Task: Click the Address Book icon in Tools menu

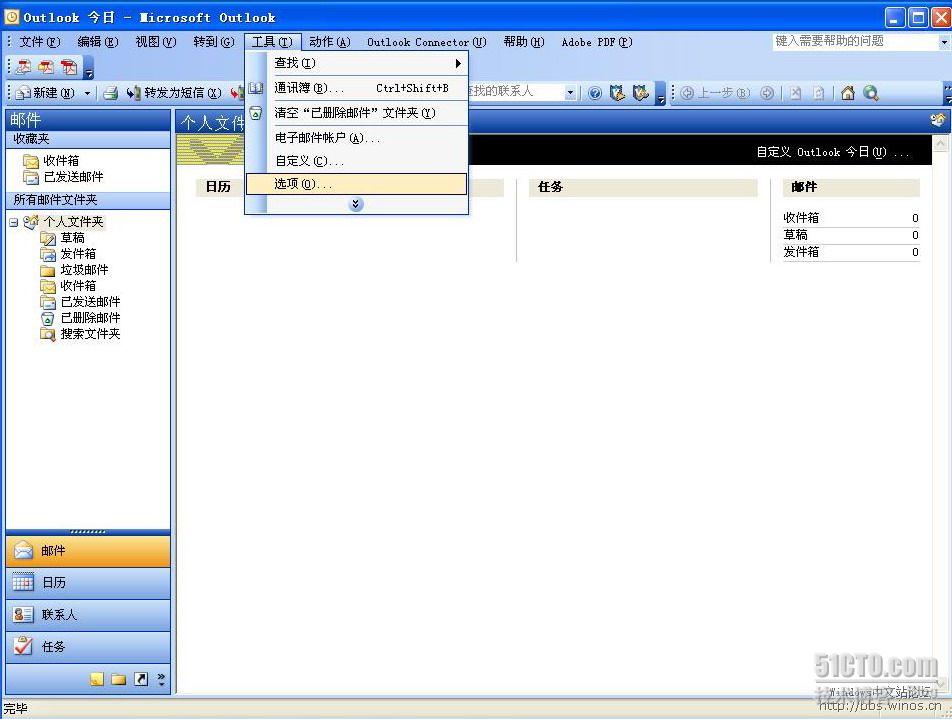Action: click(x=256, y=89)
